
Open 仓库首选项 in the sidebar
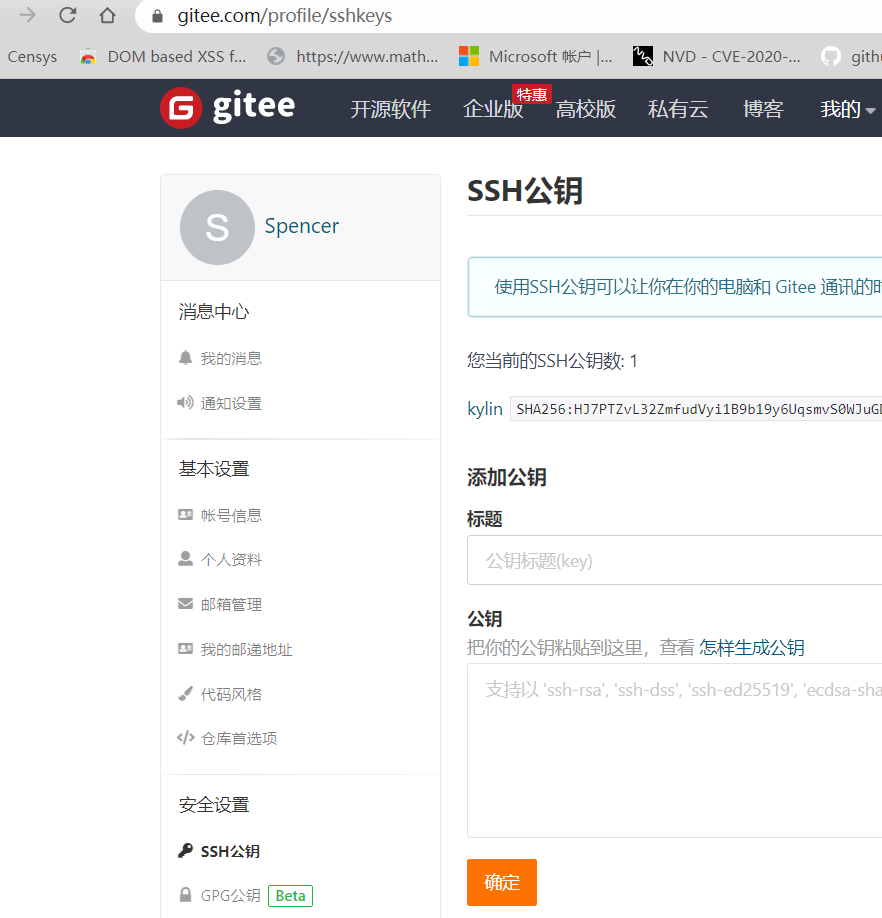[x=239, y=738]
